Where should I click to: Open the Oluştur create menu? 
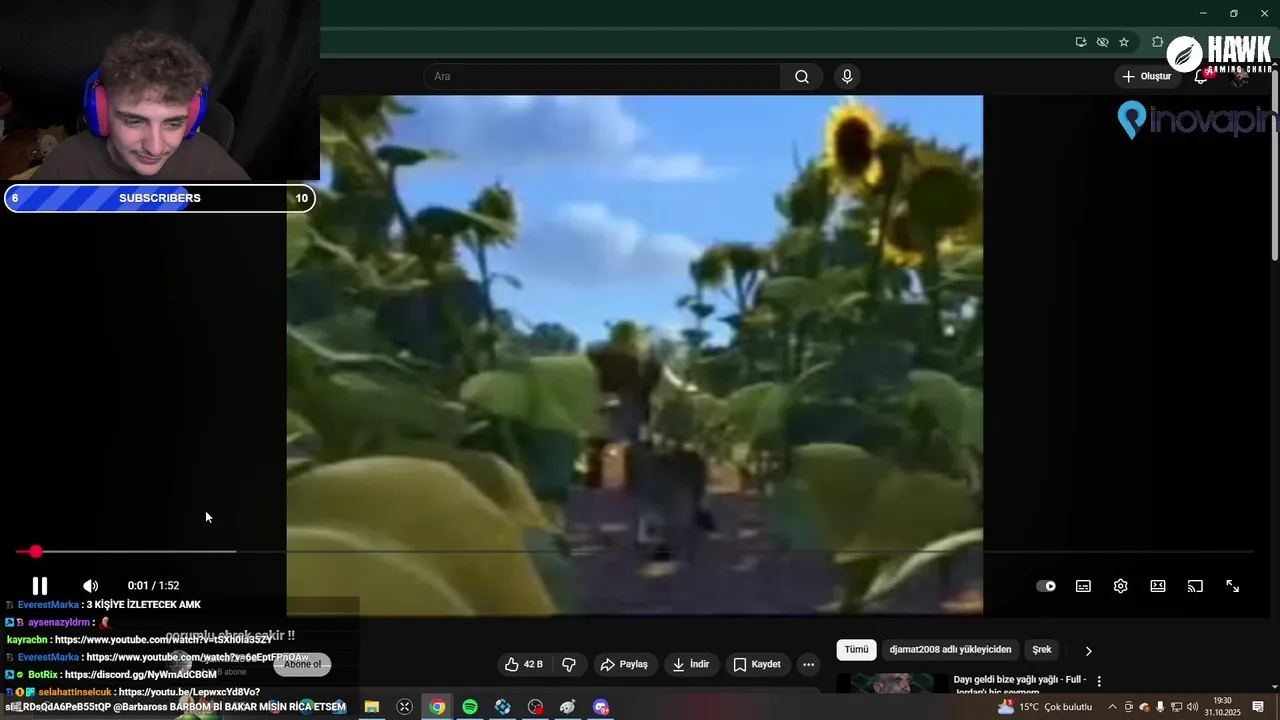[x=1146, y=77]
